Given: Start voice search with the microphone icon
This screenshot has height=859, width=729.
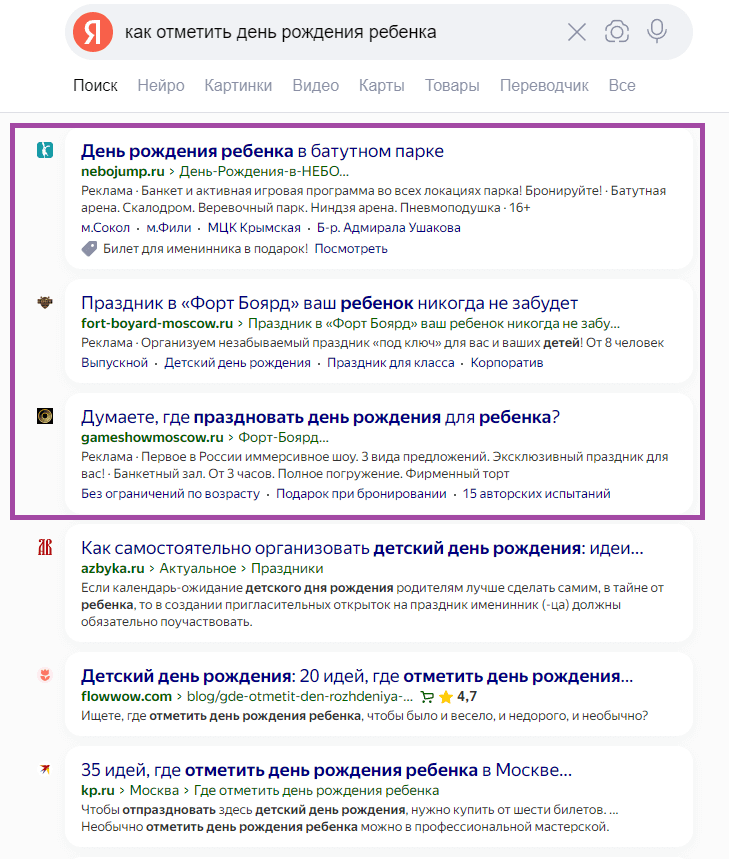Looking at the screenshot, I should [657, 31].
